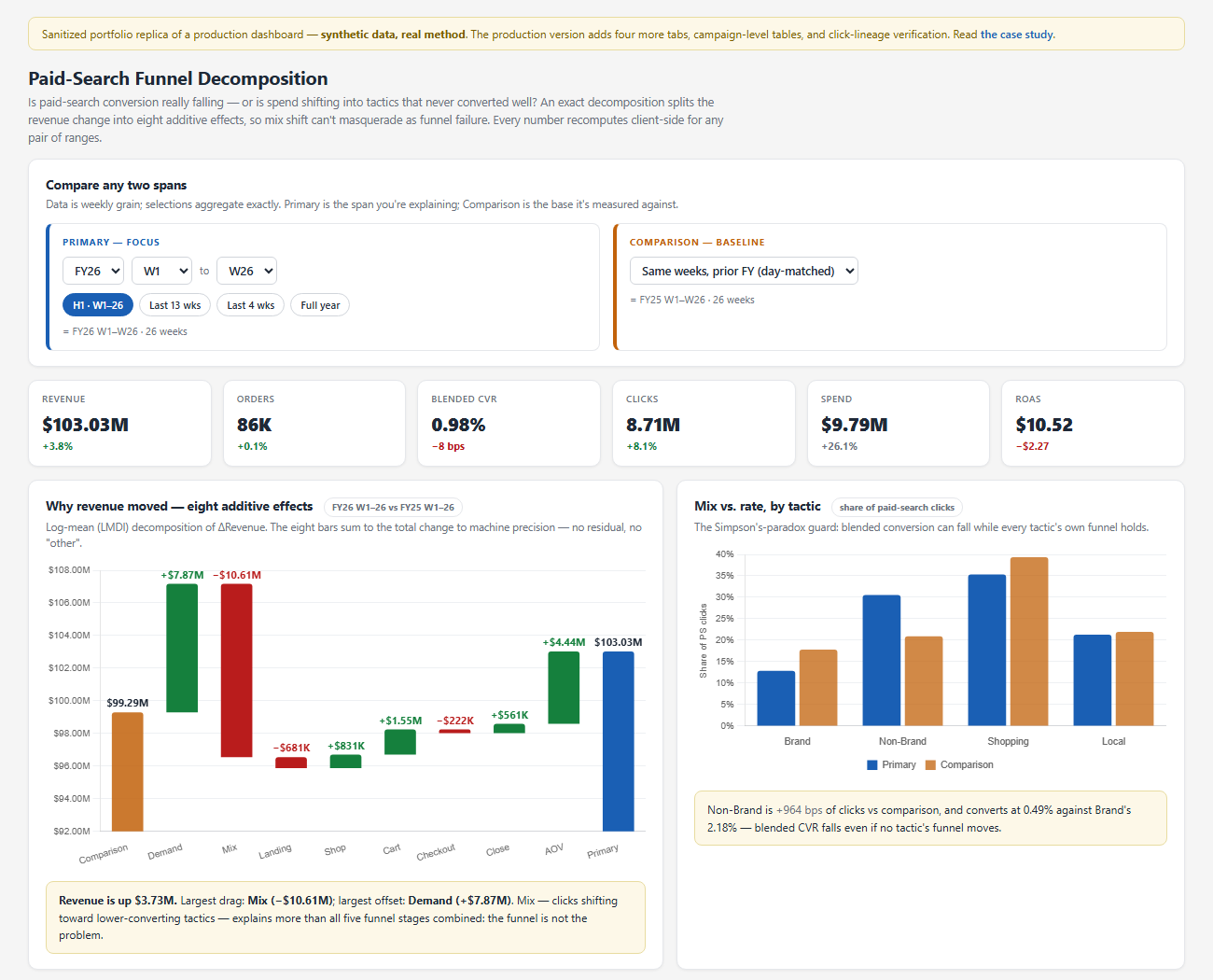Click the orange Comparison waterfall bar
Image resolution: width=1213 pixels, height=980 pixels.
[x=128, y=772]
